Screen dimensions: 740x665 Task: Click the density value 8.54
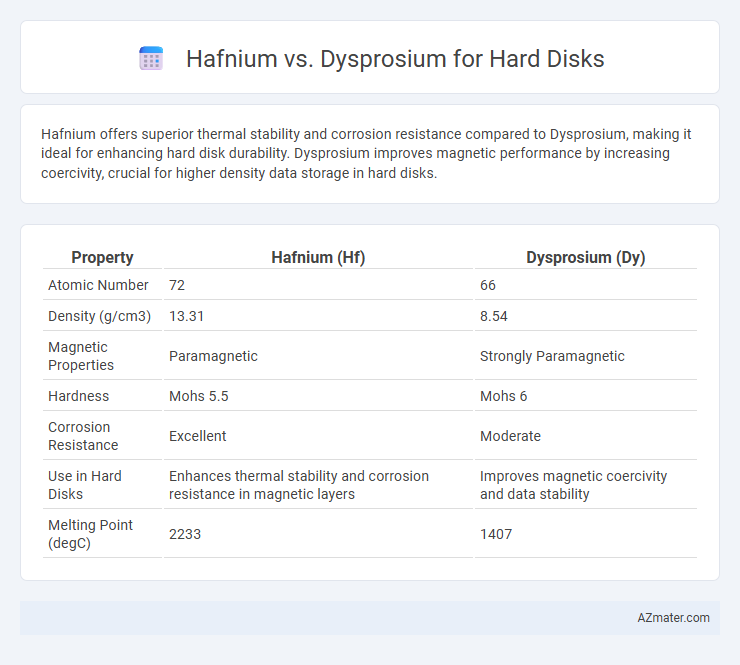coord(494,316)
